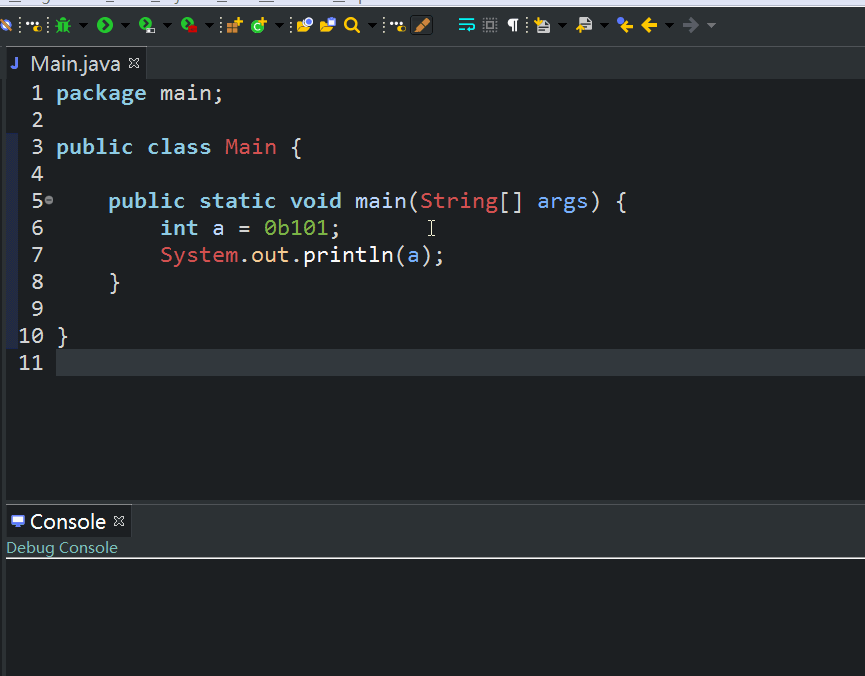Click the New Java Class icon
This screenshot has height=676, width=865.
tap(259, 25)
